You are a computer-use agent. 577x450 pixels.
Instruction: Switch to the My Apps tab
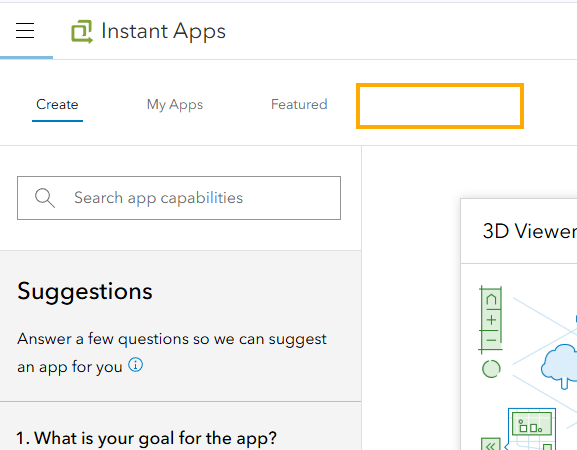(x=175, y=104)
